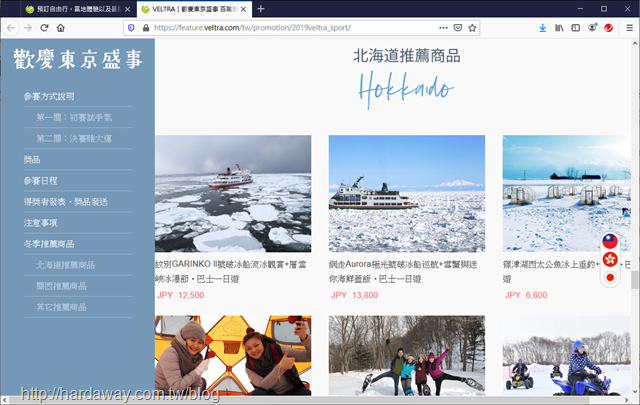The width and height of the screenshot is (640, 405).
Task: Click the scroll down arrow
Action: 635,392
